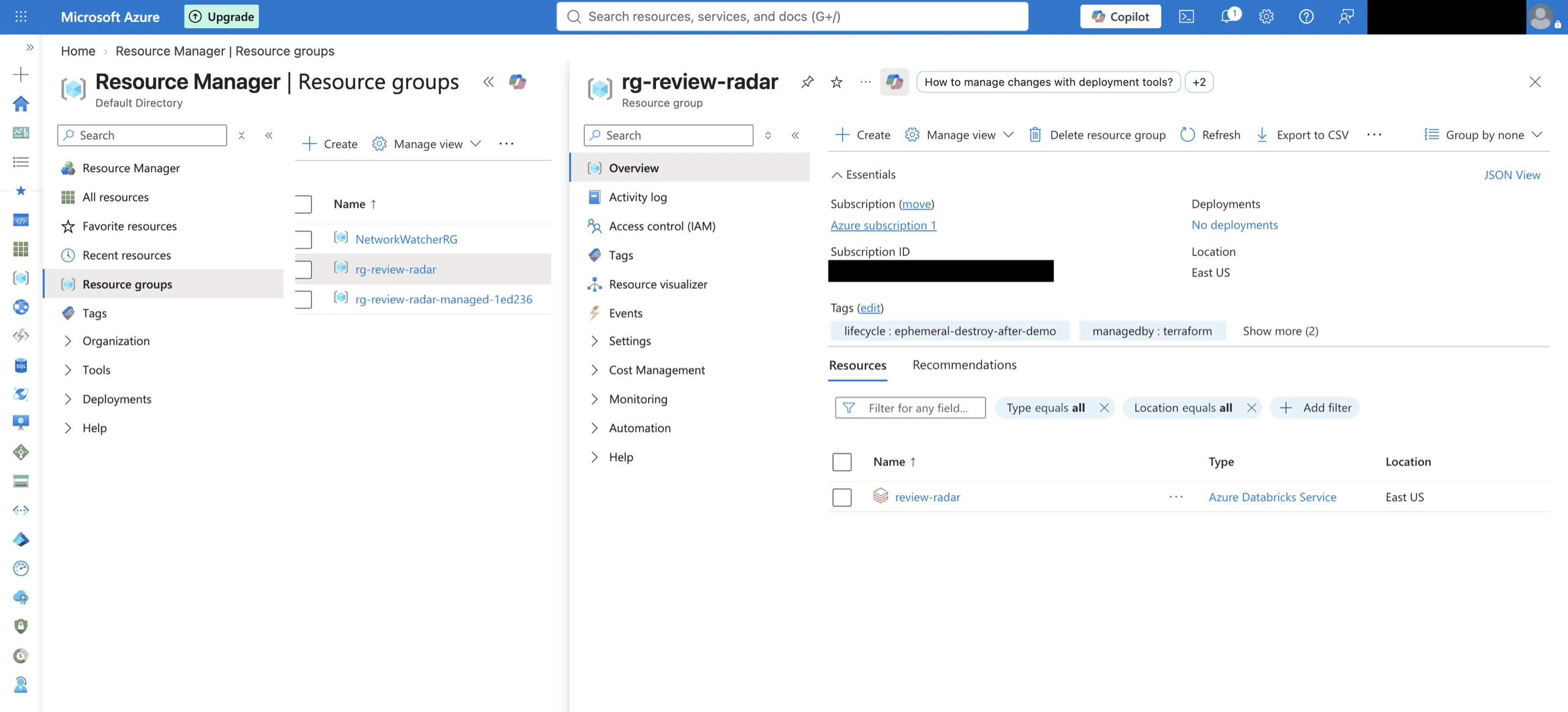Screen dimensions: 1568x712
Task: Expand Organization in Resource Manager menu
Action: [x=68, y=341]
